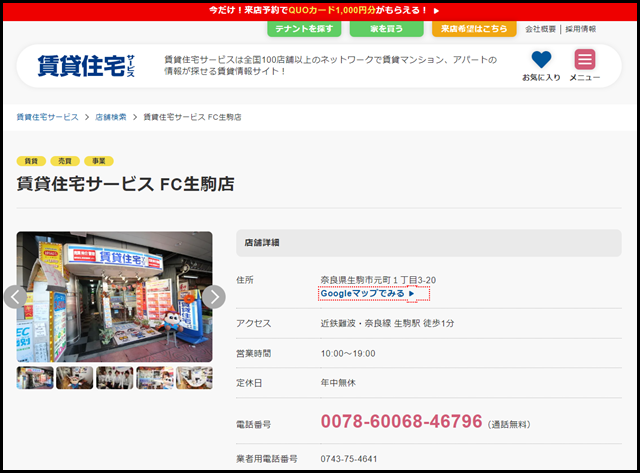Open the 家を買う green button

[x=387, y=29]
